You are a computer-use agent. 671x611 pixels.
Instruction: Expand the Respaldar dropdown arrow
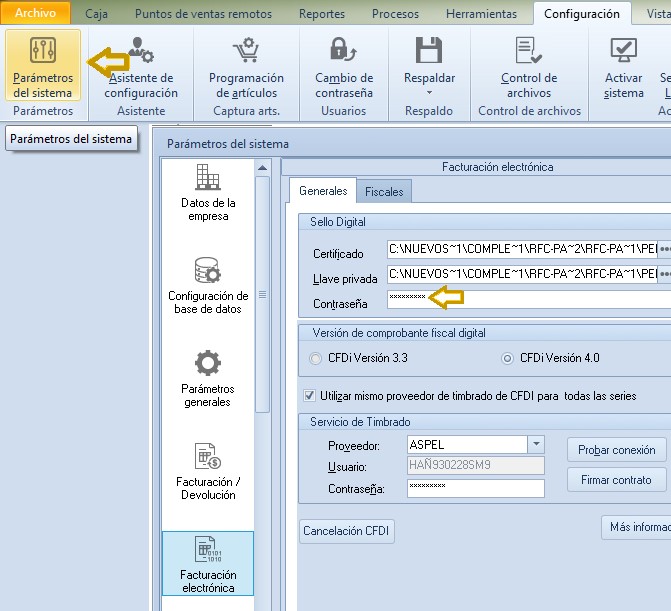click(x=429, y=92)
